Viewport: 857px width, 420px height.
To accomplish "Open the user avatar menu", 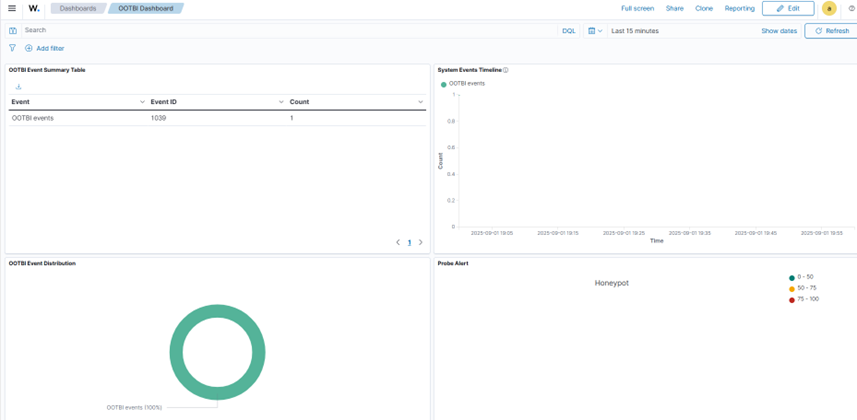I will (x=829, y=8).
